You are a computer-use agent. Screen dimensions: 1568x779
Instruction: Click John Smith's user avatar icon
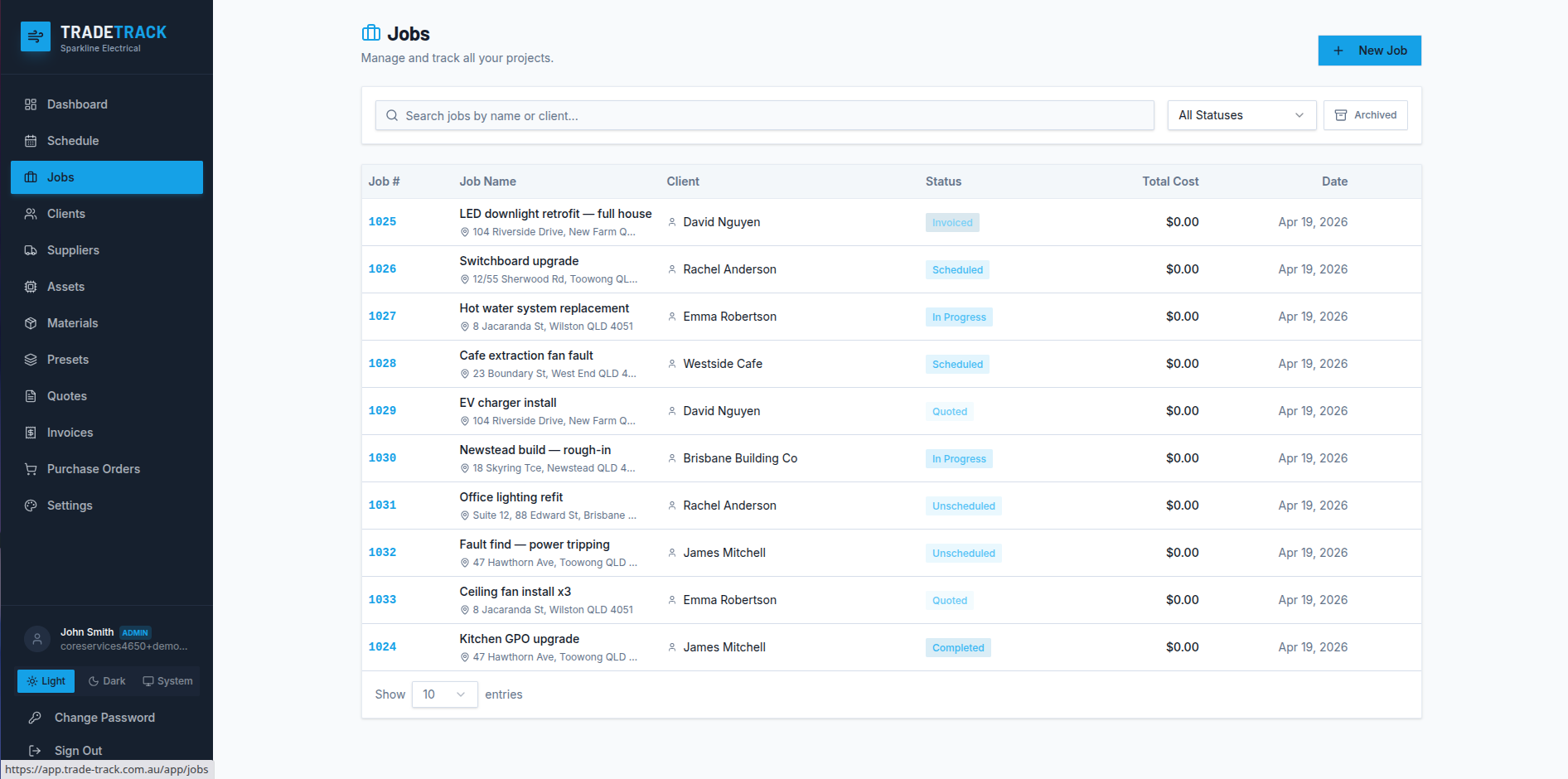[37, 639]
